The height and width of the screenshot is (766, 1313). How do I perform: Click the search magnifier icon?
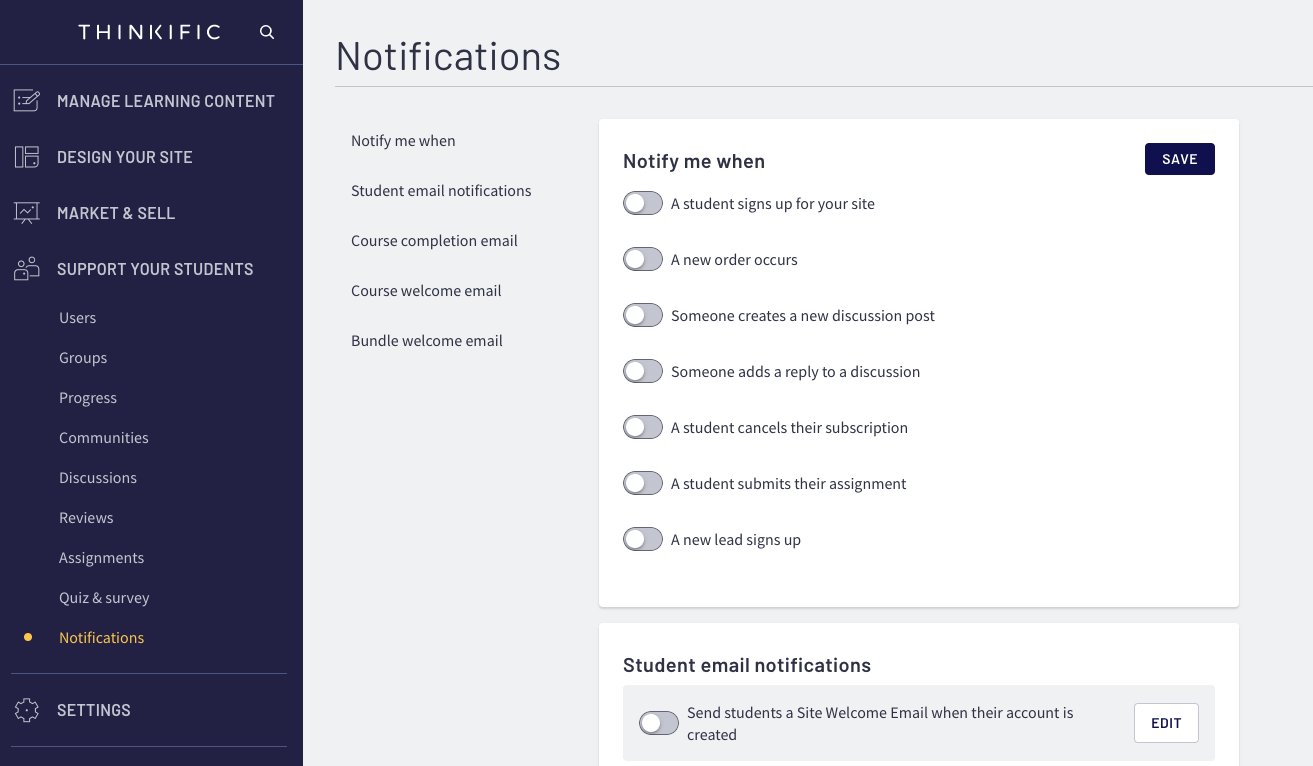click(266, 31)
